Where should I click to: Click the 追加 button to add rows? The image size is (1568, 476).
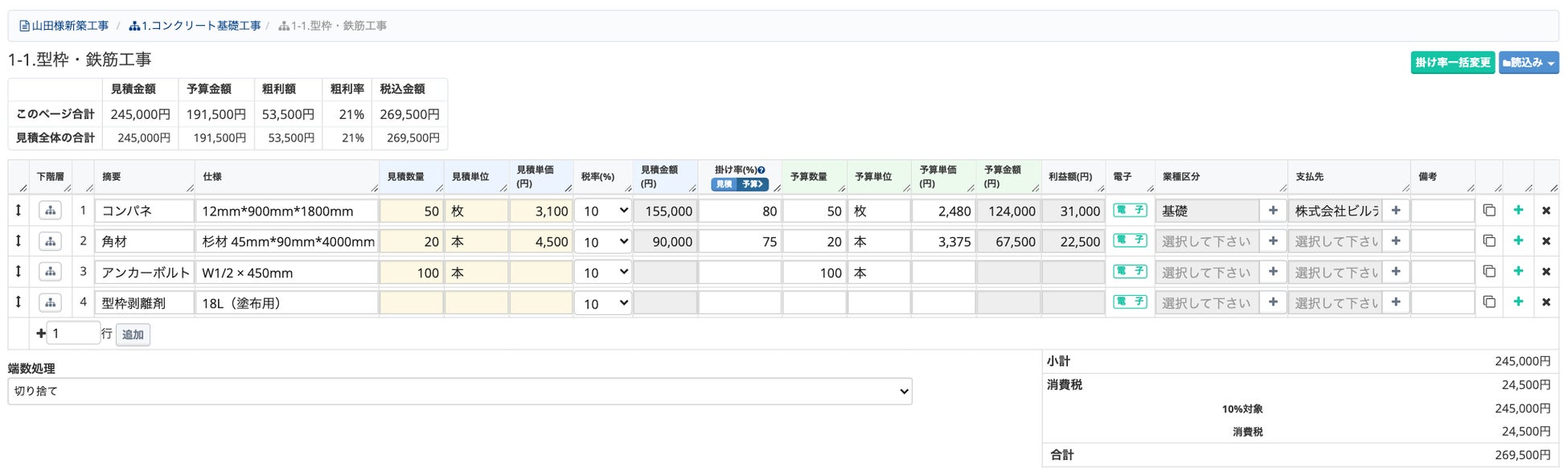pos(133,334)
